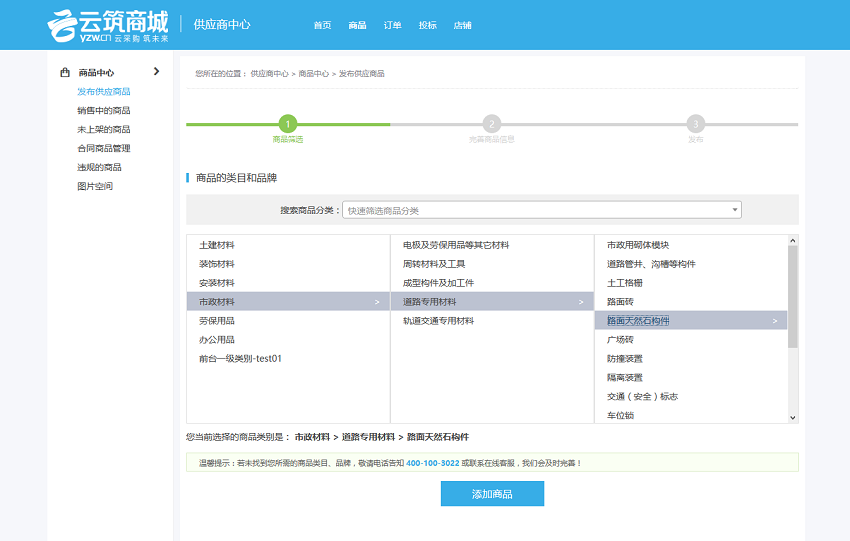The width and height of the screenshot is (850, 541).
Task: Click step 2 circle in progress bar
Action: (492, 124)
